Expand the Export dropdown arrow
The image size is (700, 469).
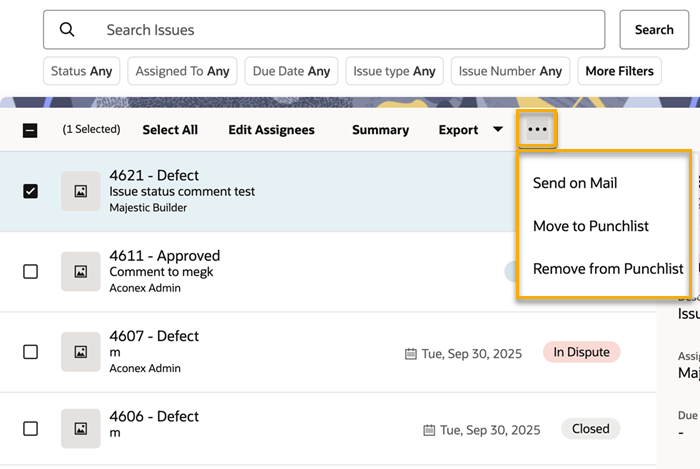tap(497, 130)
